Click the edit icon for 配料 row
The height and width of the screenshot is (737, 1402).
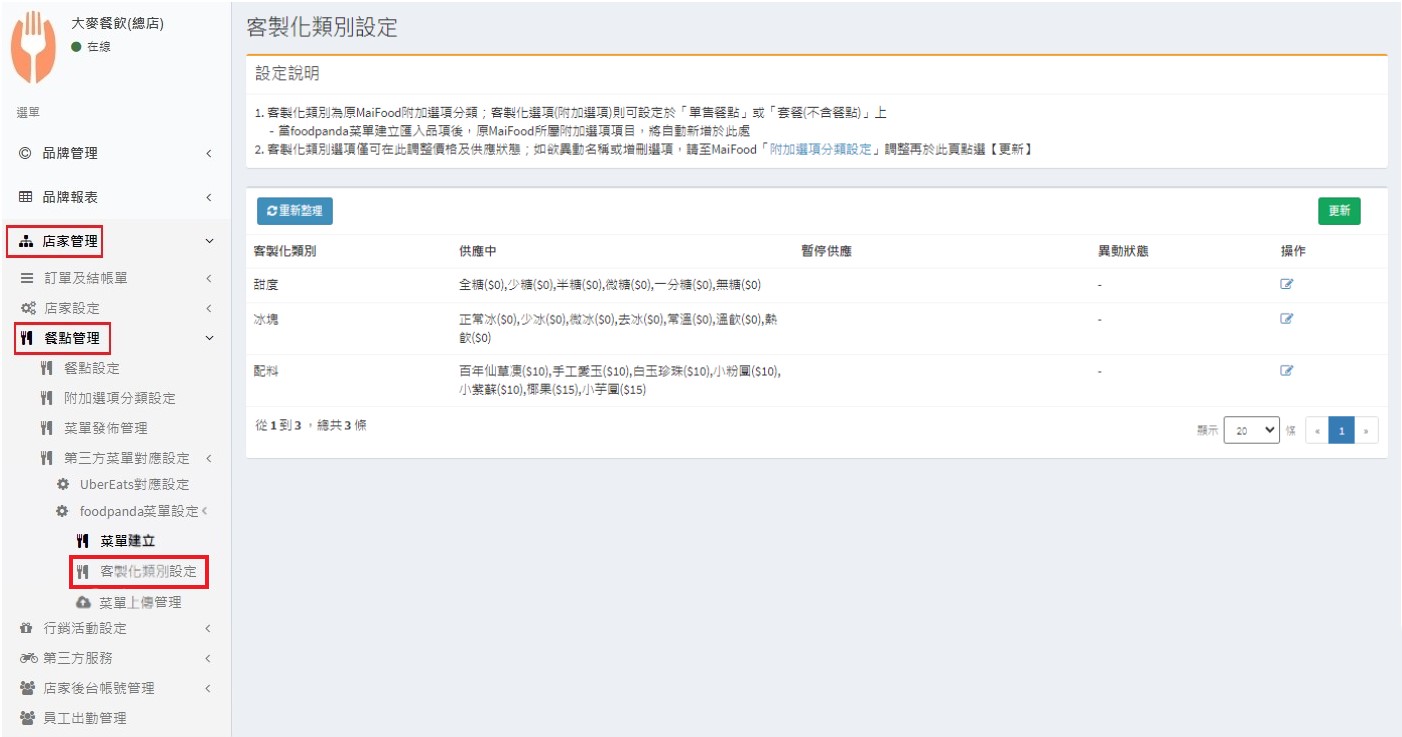tap(1286, 370)
